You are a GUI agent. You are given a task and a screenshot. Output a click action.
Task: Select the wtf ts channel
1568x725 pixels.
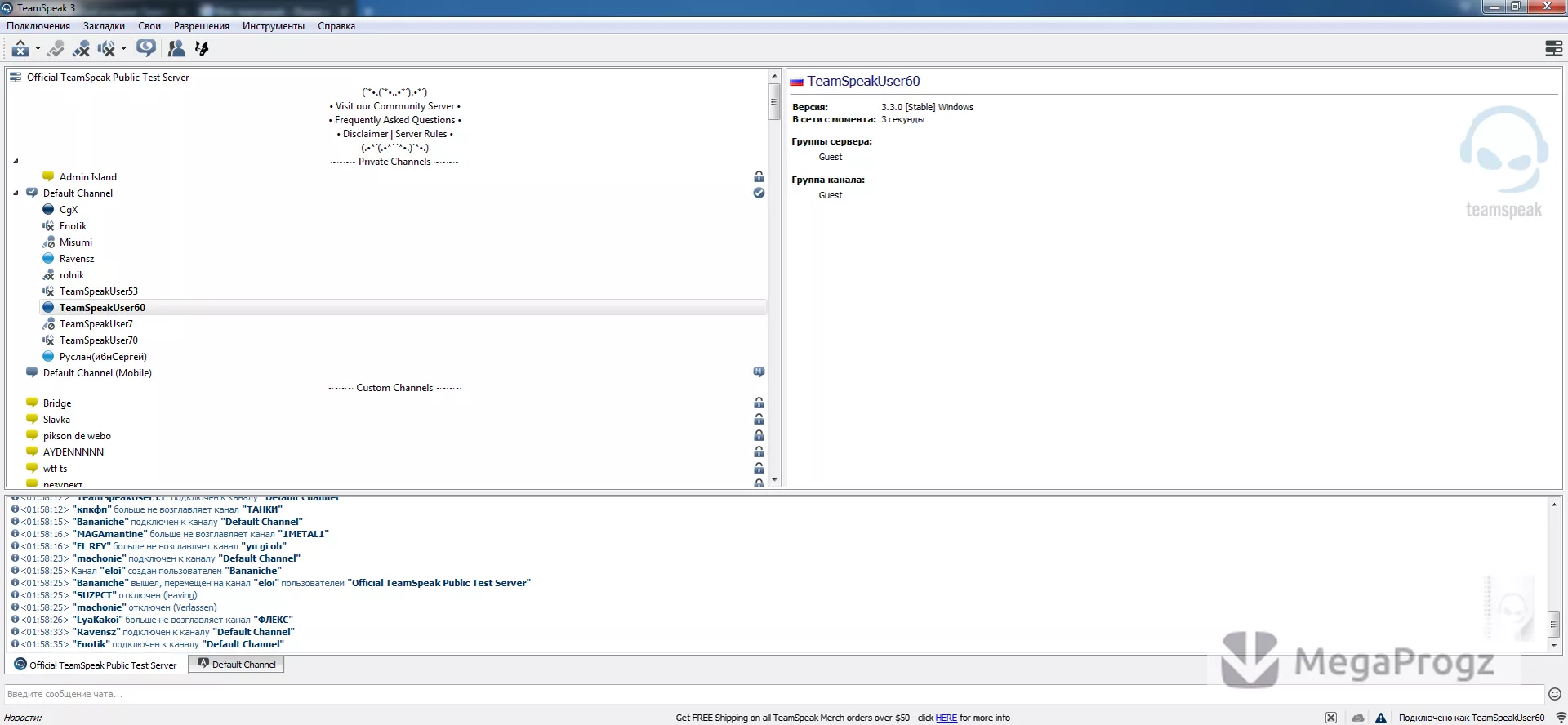coord(56,469)
